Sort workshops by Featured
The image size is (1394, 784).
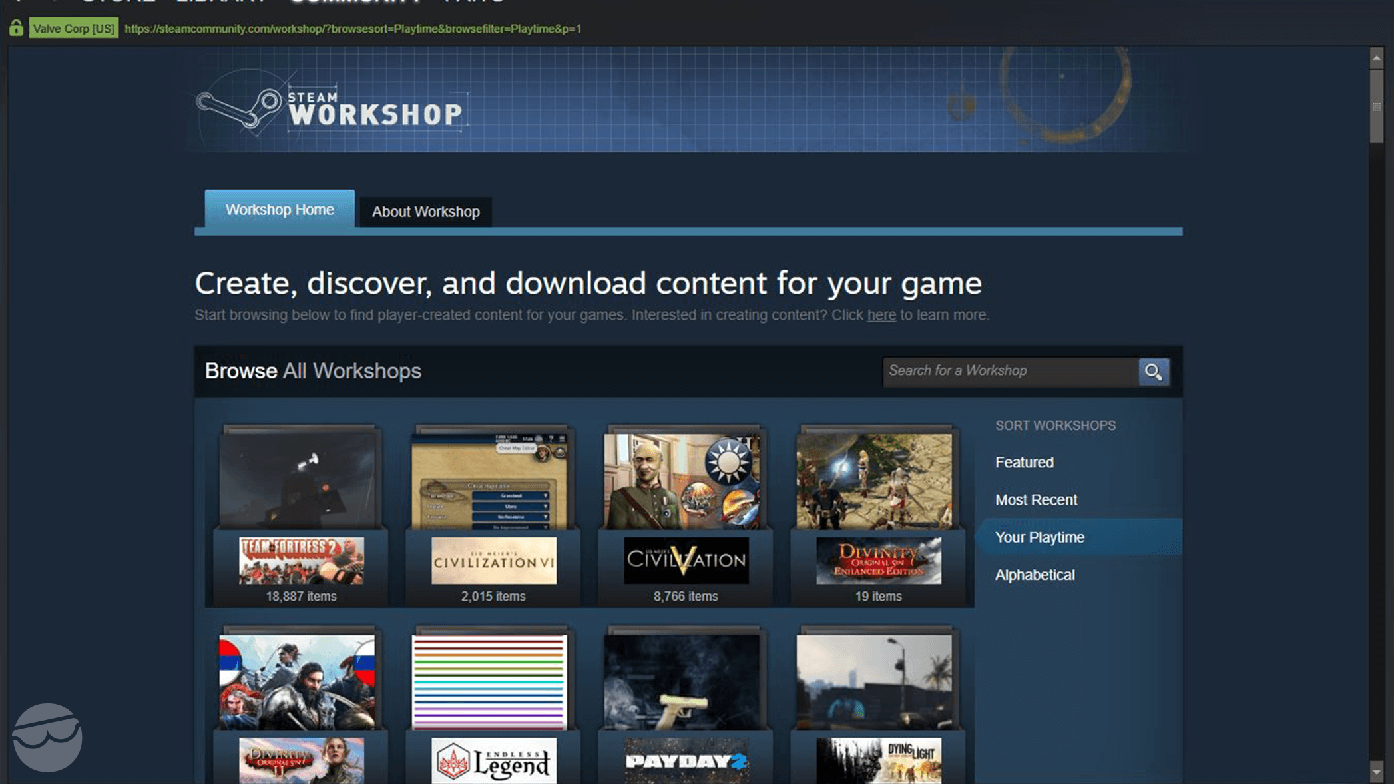pyautogui.click(x=1024, y=462)
